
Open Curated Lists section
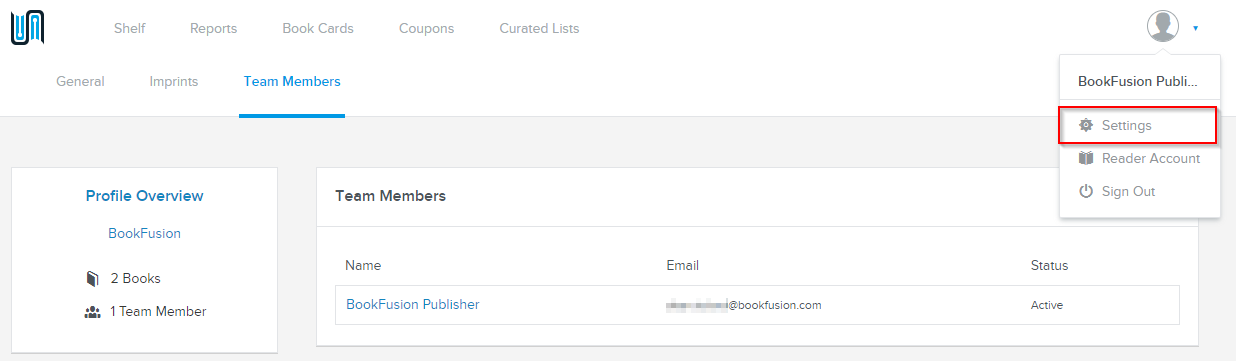[x=539, y=28]
